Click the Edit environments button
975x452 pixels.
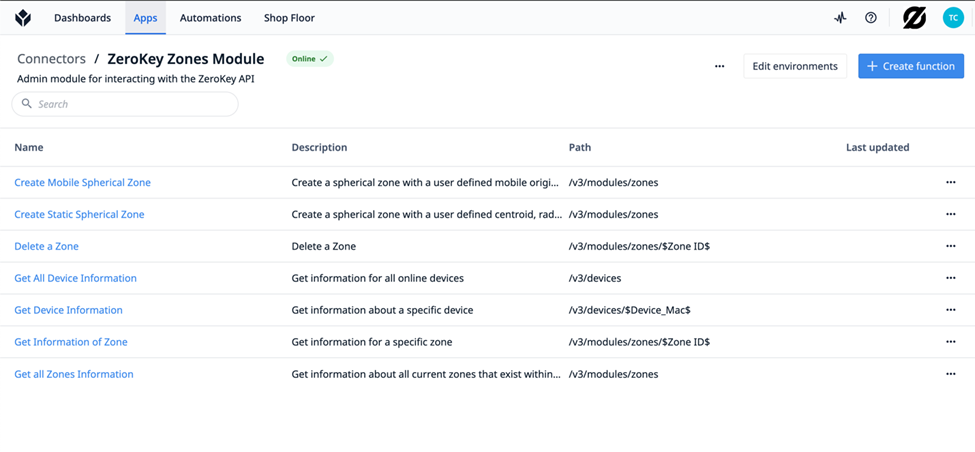[795, 66]
